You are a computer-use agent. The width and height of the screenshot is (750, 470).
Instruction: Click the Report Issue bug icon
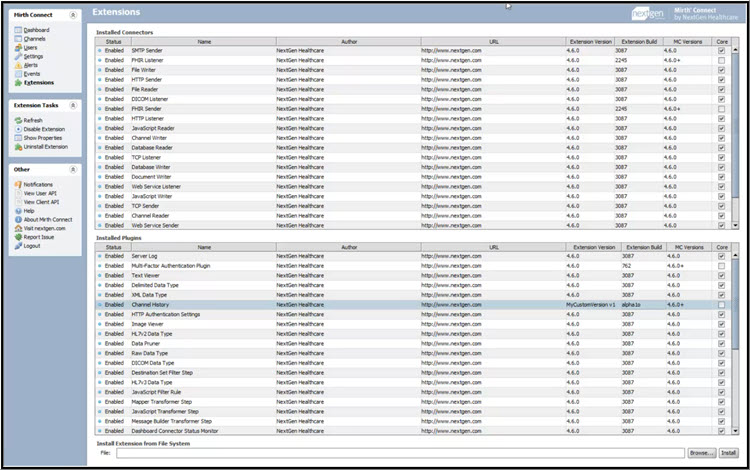pos(18,237)
